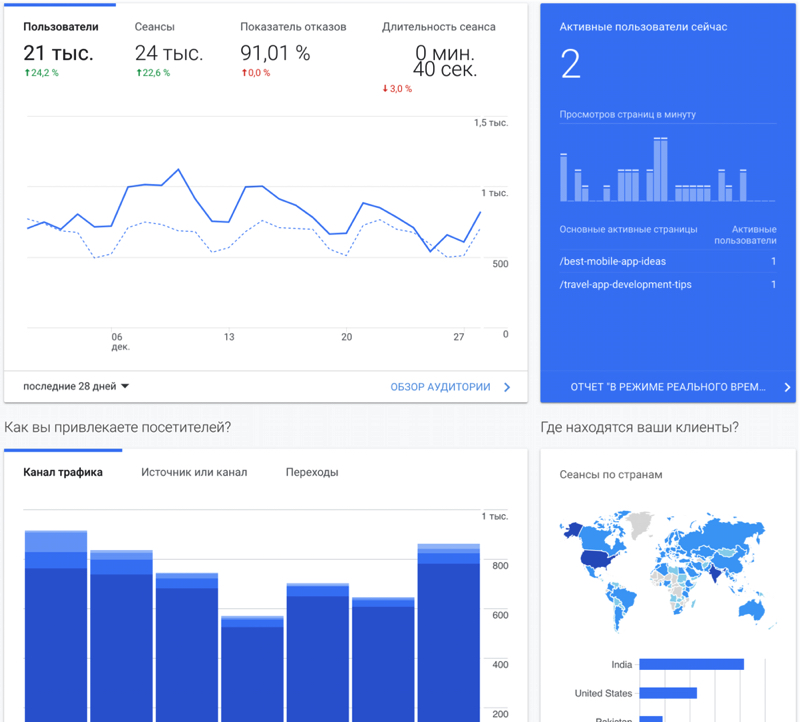
Task: Click the United States on the world map
Action: click(598, 562)
